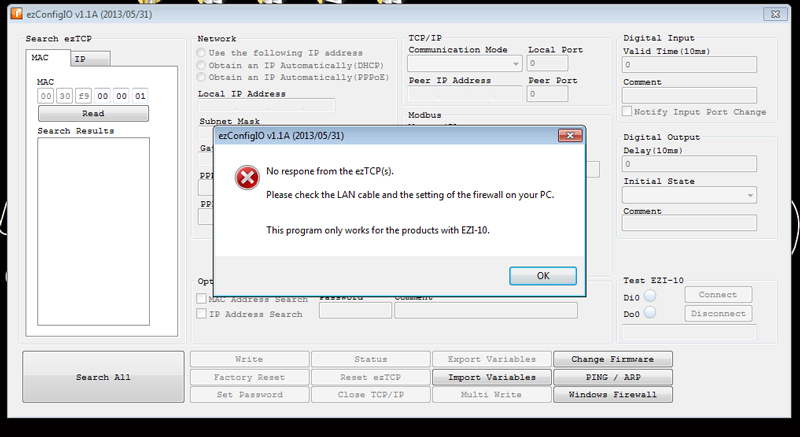The height and width of the screenshot is (437, 800).
Task: Click OK in the error dialog
Action: coord(543,276)
